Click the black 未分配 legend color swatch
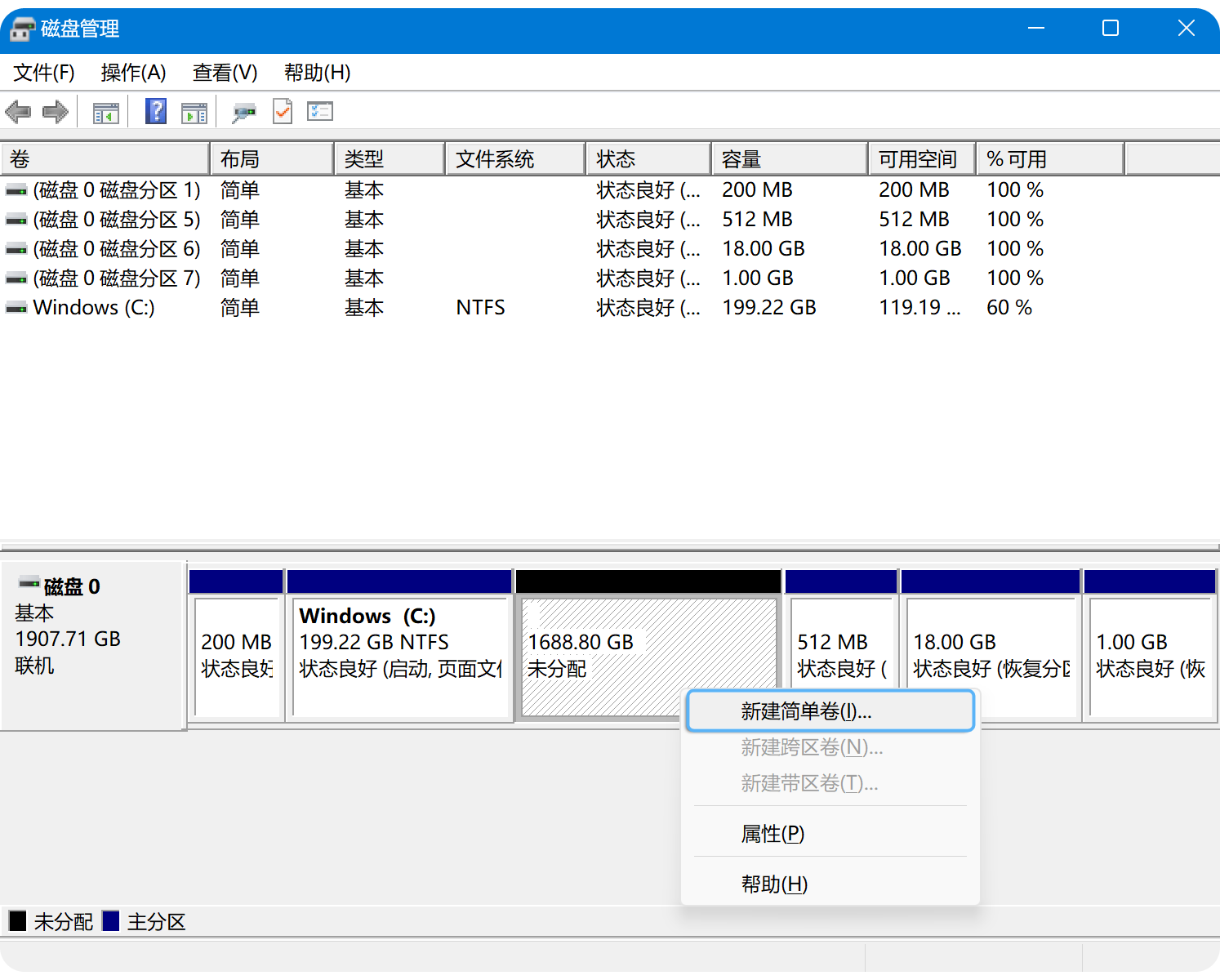 point(18,921)
